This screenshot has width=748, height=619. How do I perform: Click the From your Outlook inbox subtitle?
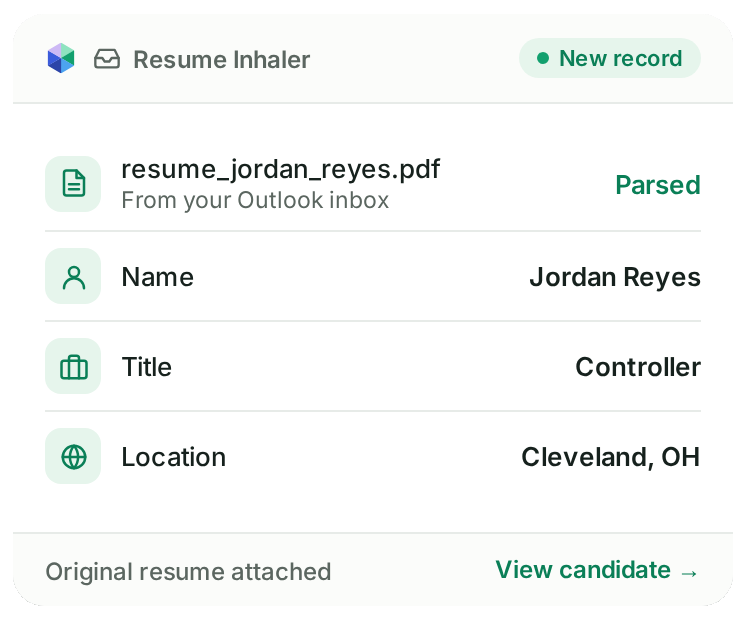tap(255, 200)
